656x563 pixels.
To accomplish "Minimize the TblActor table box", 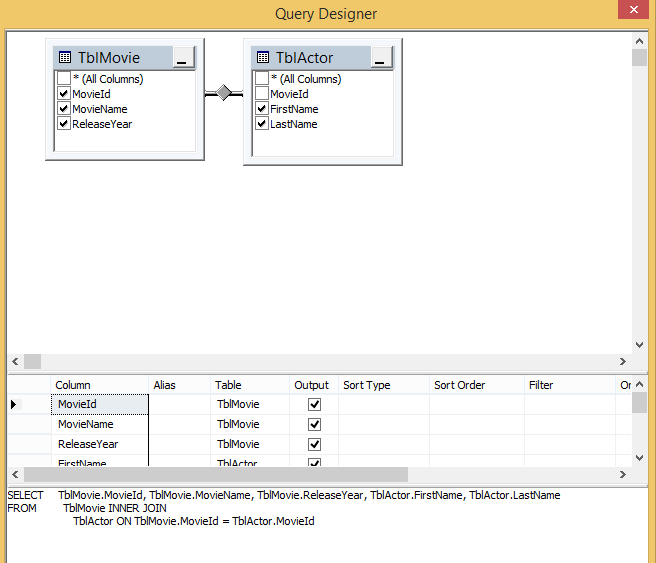I will (x=382, y=57).
